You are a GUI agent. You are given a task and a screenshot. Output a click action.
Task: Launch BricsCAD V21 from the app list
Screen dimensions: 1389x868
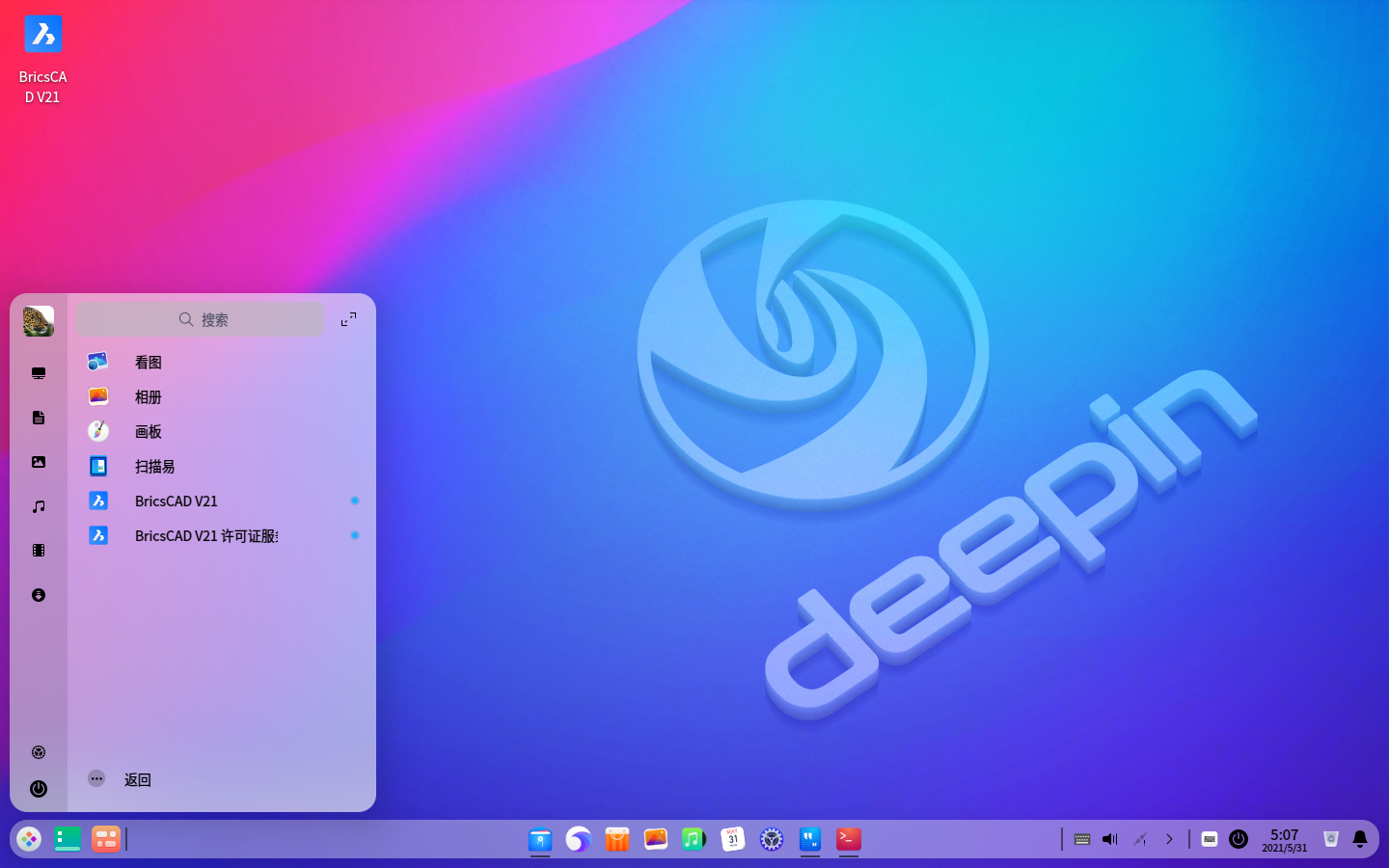[x=222, y=501]
